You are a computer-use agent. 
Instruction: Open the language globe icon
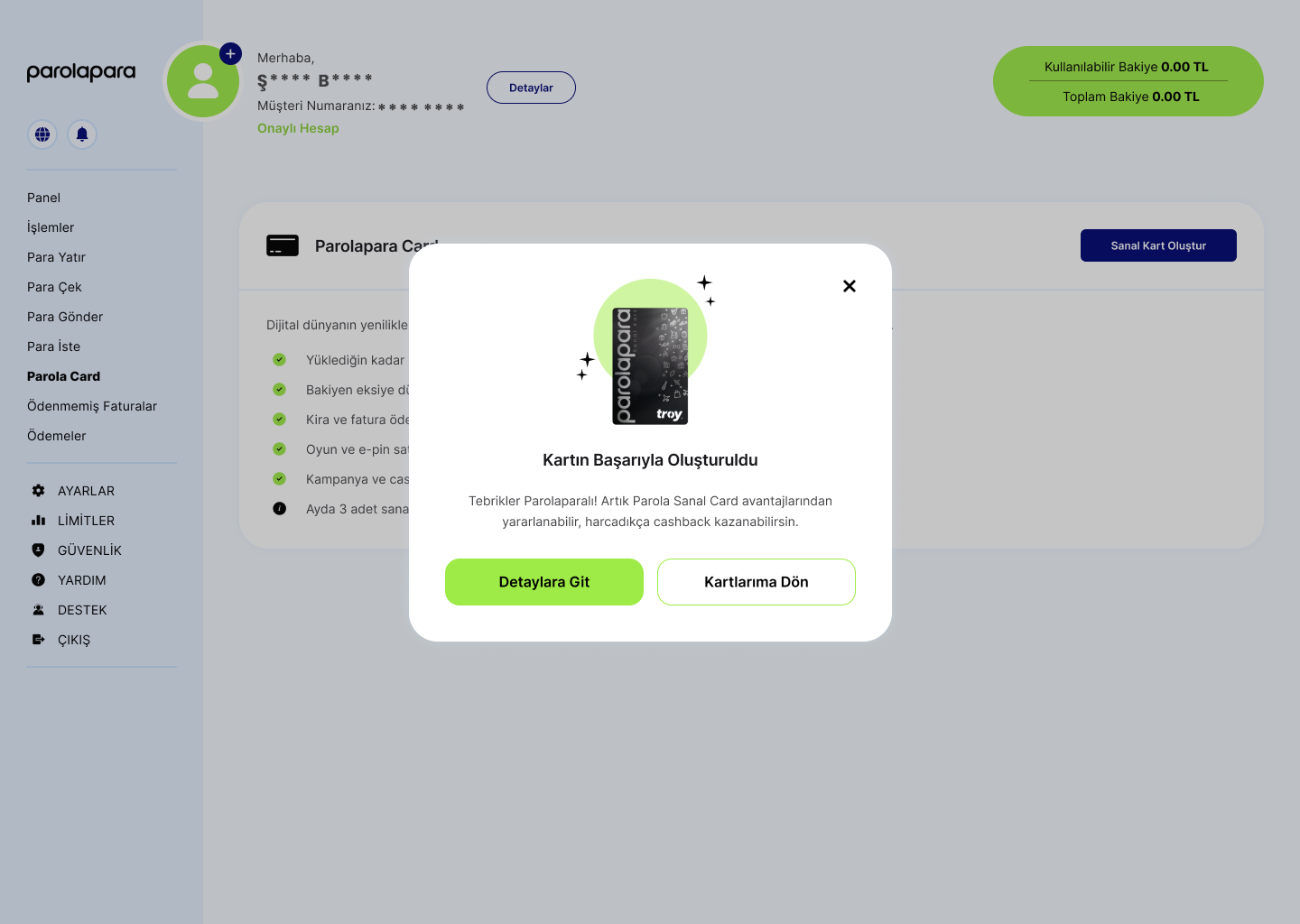(x=42, y=134)
